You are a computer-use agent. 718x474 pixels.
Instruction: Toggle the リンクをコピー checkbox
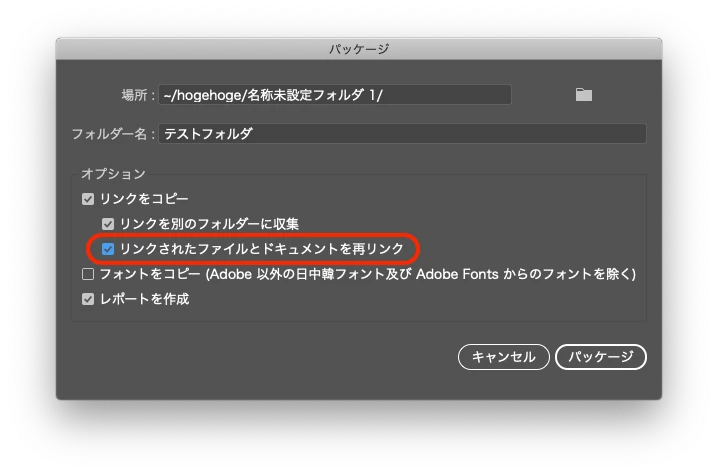tap(88, 199)
